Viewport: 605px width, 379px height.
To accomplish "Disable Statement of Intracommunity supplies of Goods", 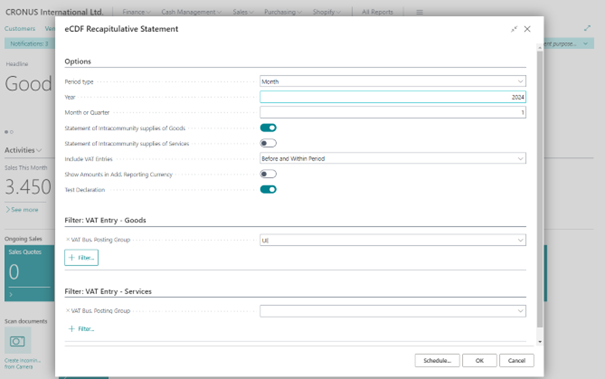I will [x=268, y=128].
